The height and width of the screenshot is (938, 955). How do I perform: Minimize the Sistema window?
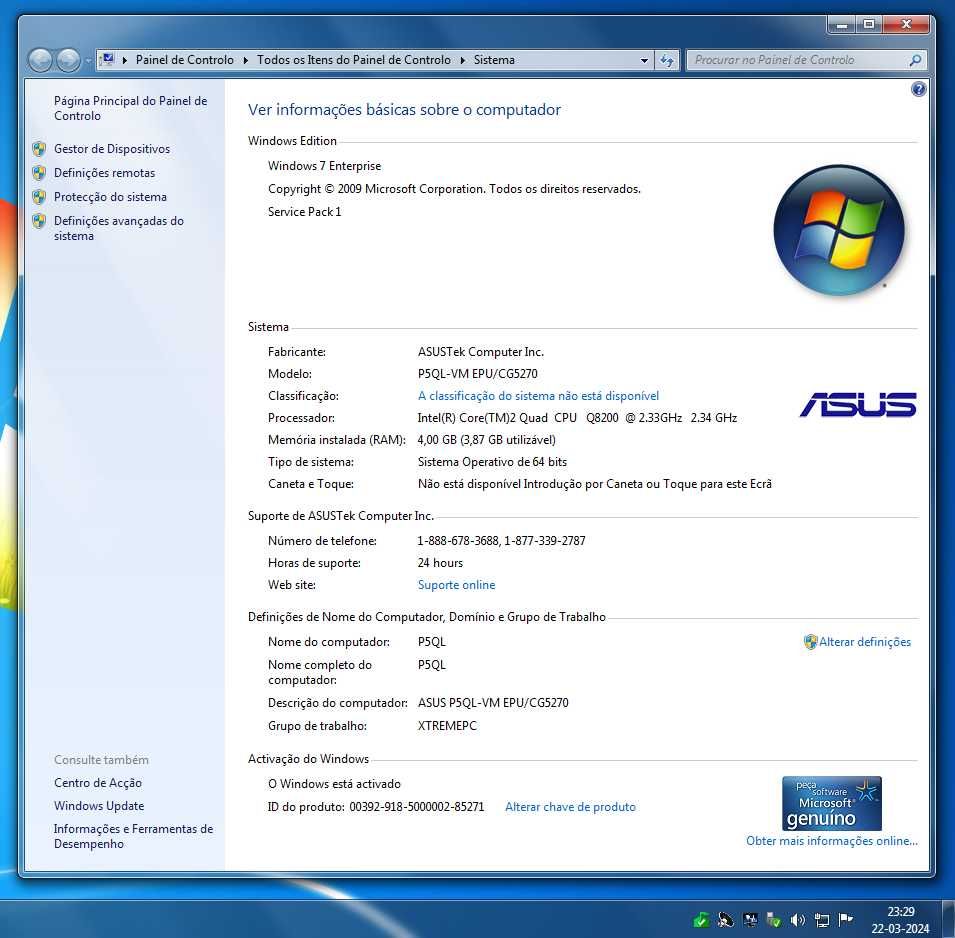coord(842,25)
